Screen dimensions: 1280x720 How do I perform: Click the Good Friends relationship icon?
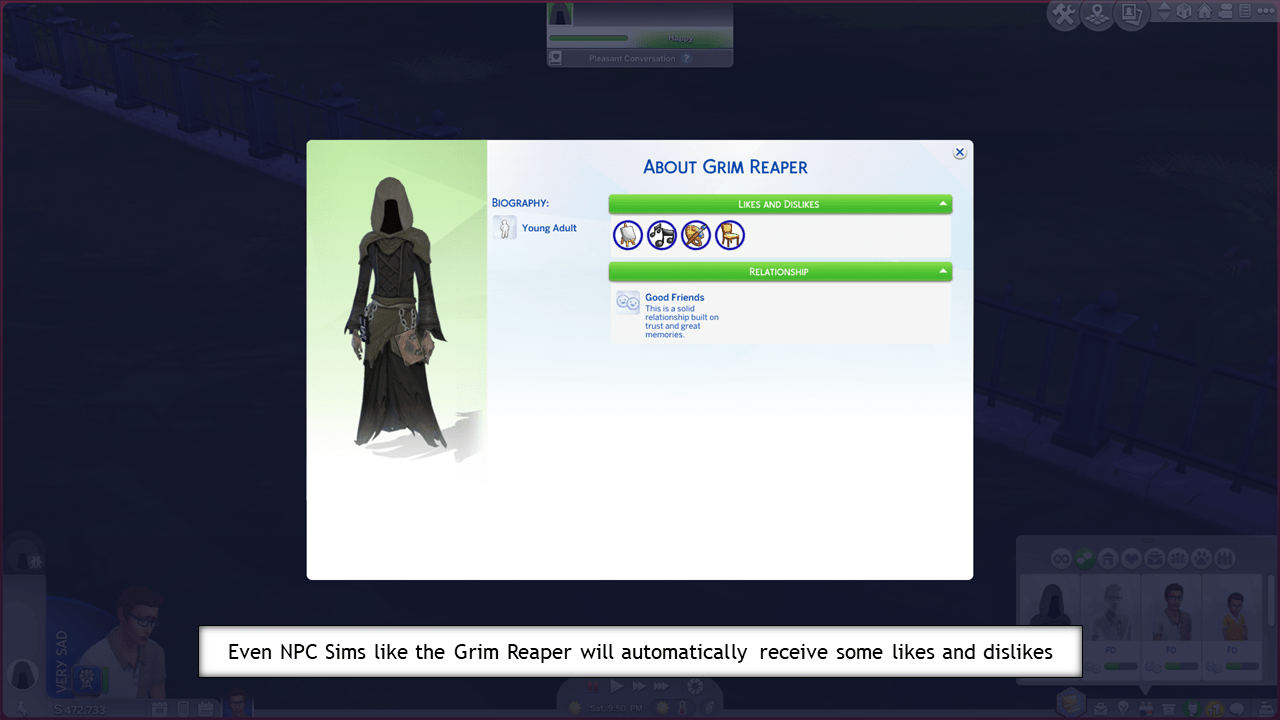(x=628, y=303)
